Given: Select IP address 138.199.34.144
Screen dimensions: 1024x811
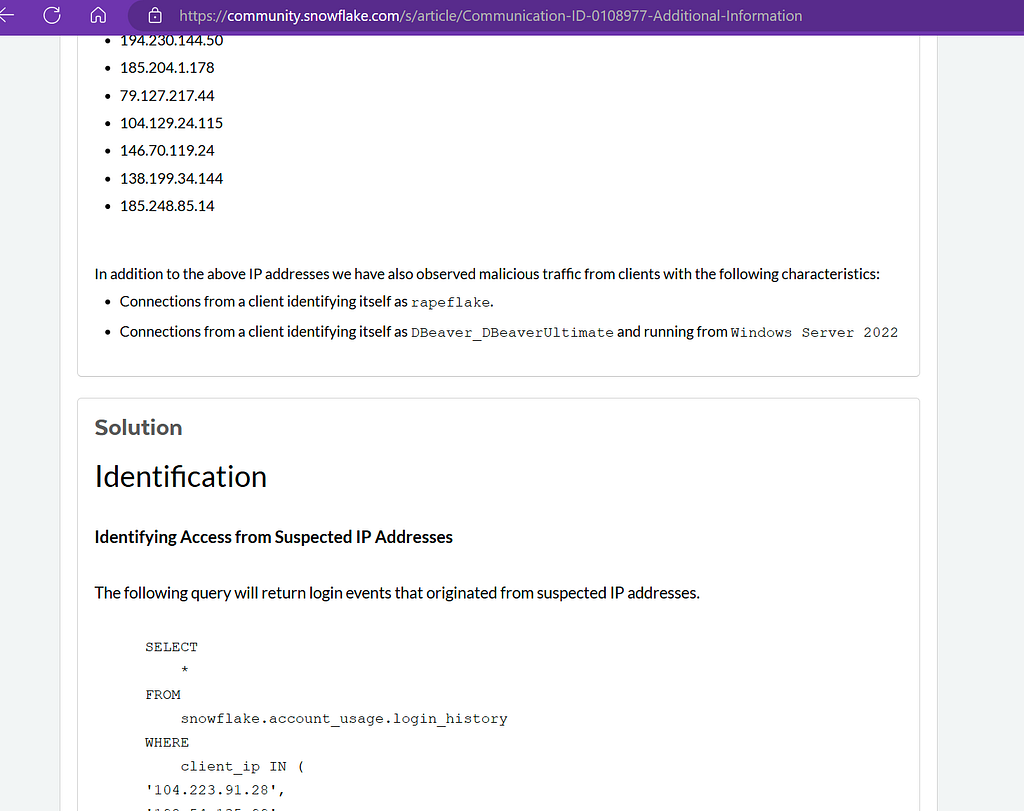Looking at the screenshot, I should pos(171,178).
